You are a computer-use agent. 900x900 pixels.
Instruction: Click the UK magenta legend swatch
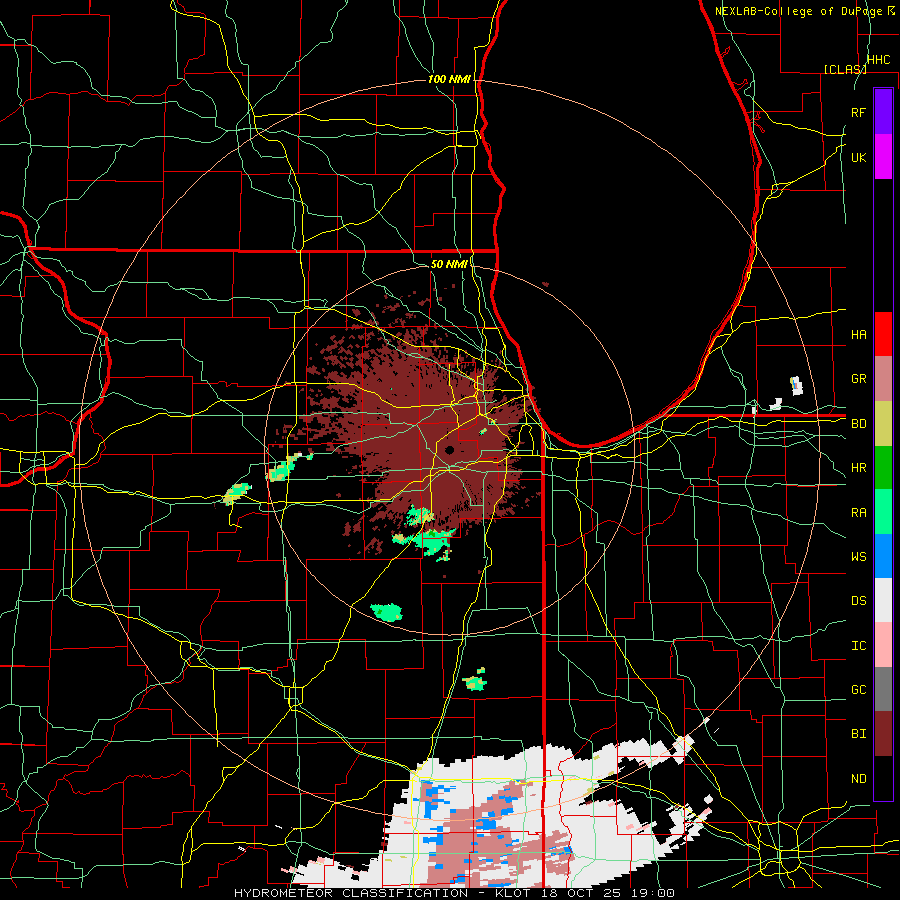pyautogui.click(x=883, y=157)
